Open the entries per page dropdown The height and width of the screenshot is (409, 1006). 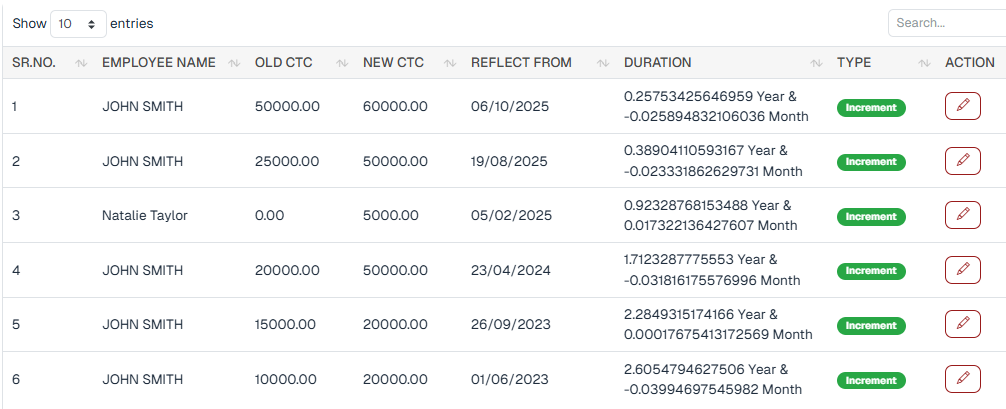tap(78, 23)
